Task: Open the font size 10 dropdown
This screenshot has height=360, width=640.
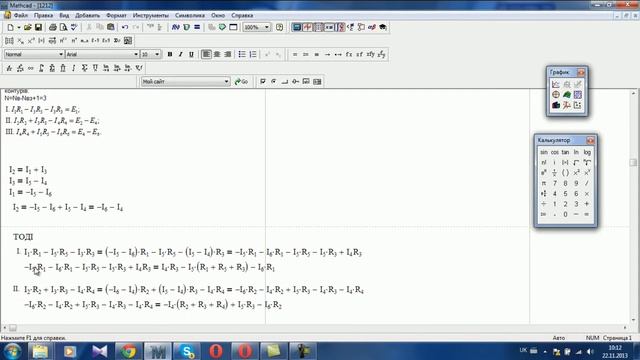Action: 157,54
